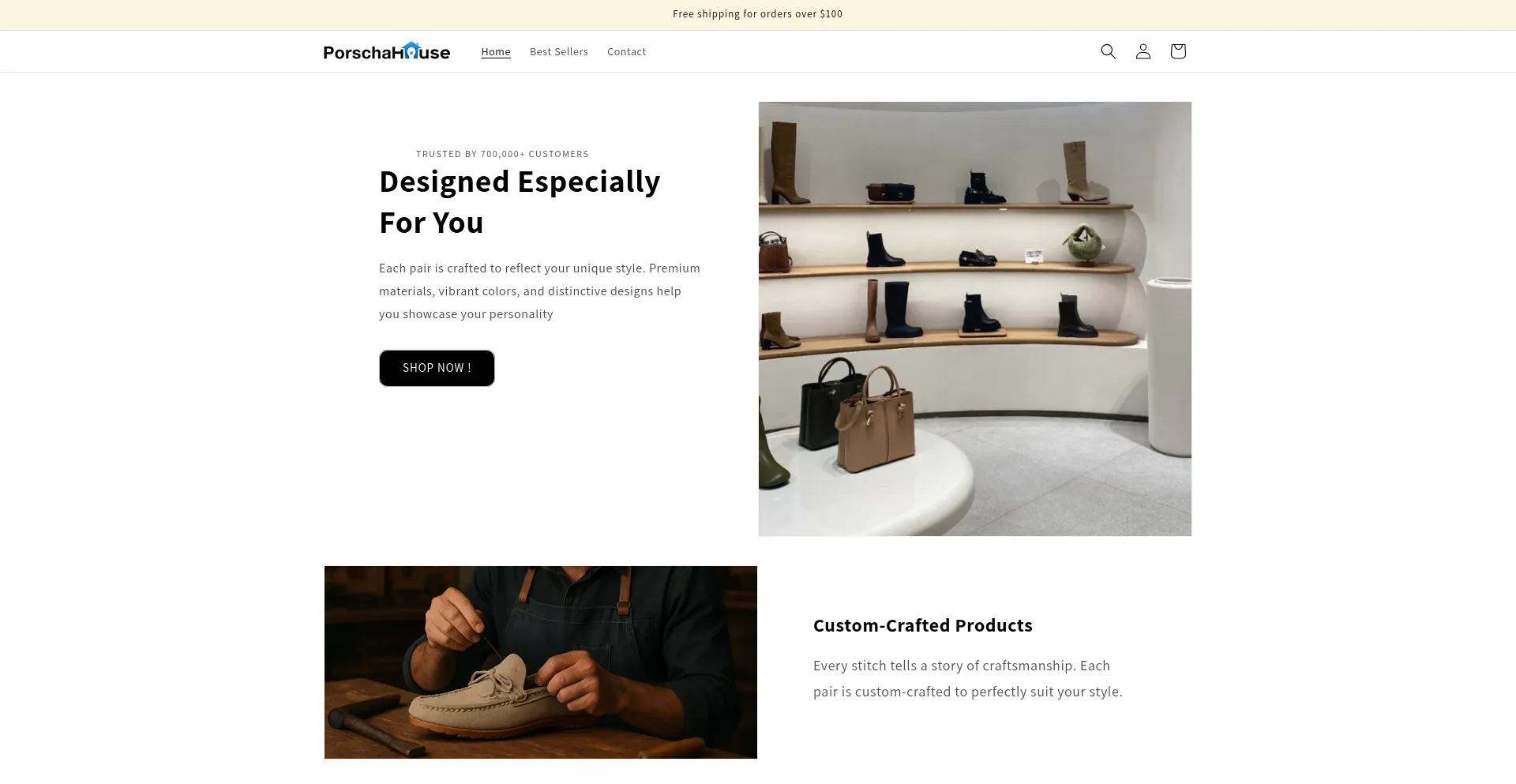This screenshot has width=1516, height=784.
Task: Click the SHOP NOW ! button
Action: 437,368
